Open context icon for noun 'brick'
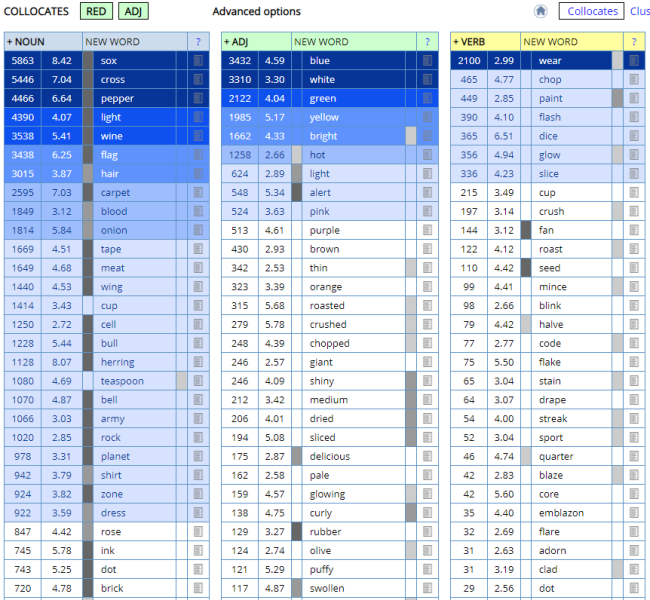This screenshot has height=600, width=650. [x=198, y=588]
